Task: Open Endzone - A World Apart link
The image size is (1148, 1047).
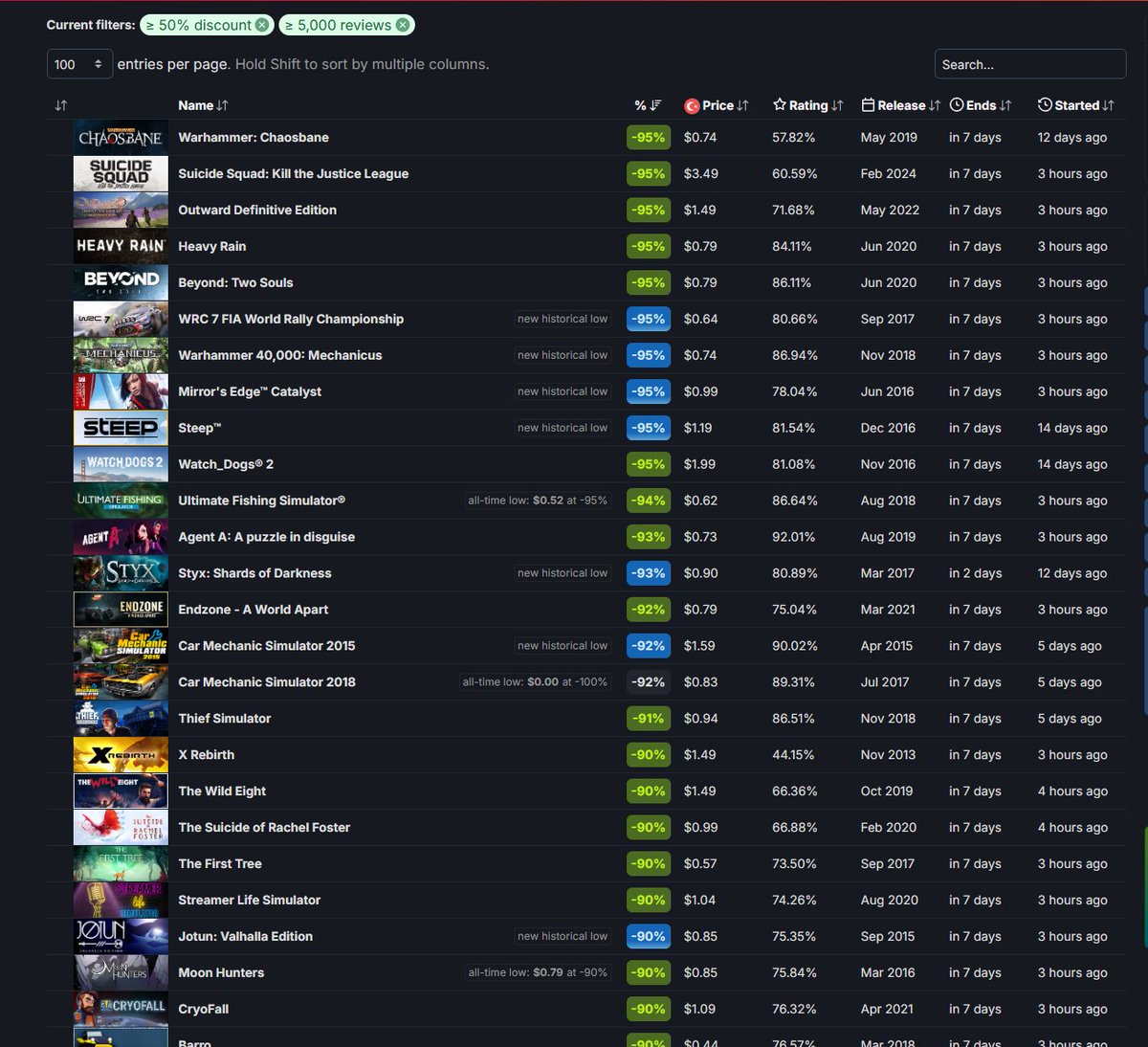Action: (254, 611)
